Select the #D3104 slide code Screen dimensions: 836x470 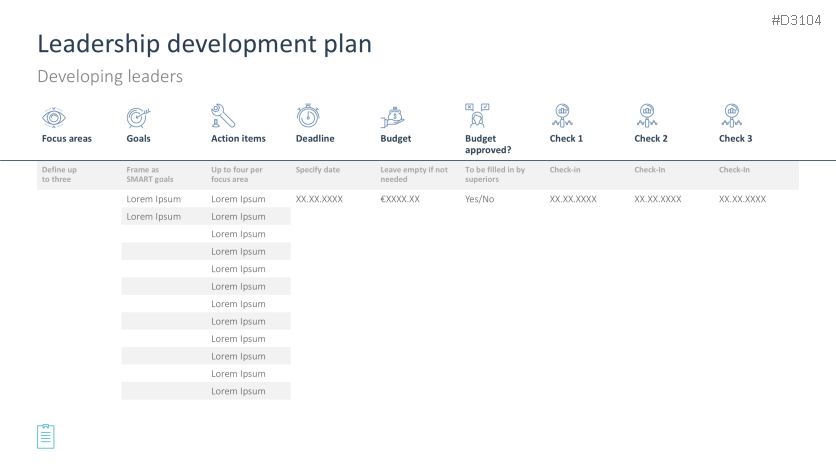click(796, 20)
